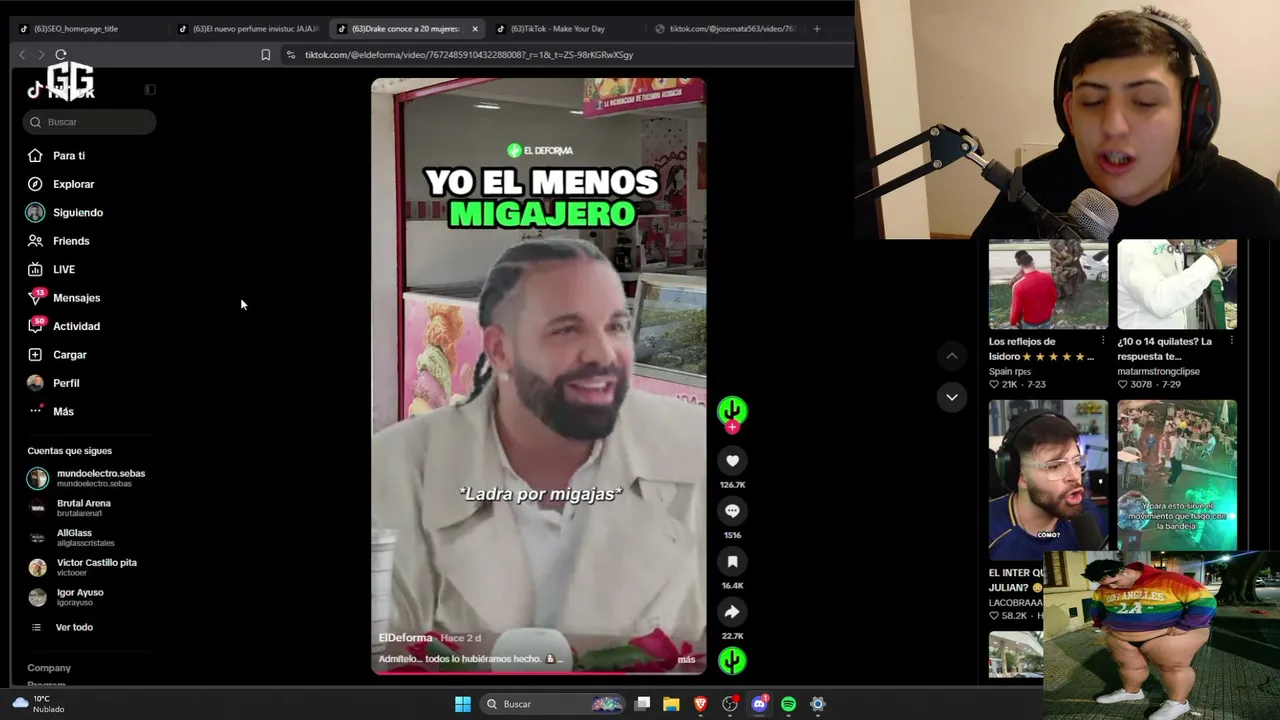Screen dimensions: 1280x720
Task: Open the spinning sound disc below share
Action: pyautogui.click(x=732, y=660)
